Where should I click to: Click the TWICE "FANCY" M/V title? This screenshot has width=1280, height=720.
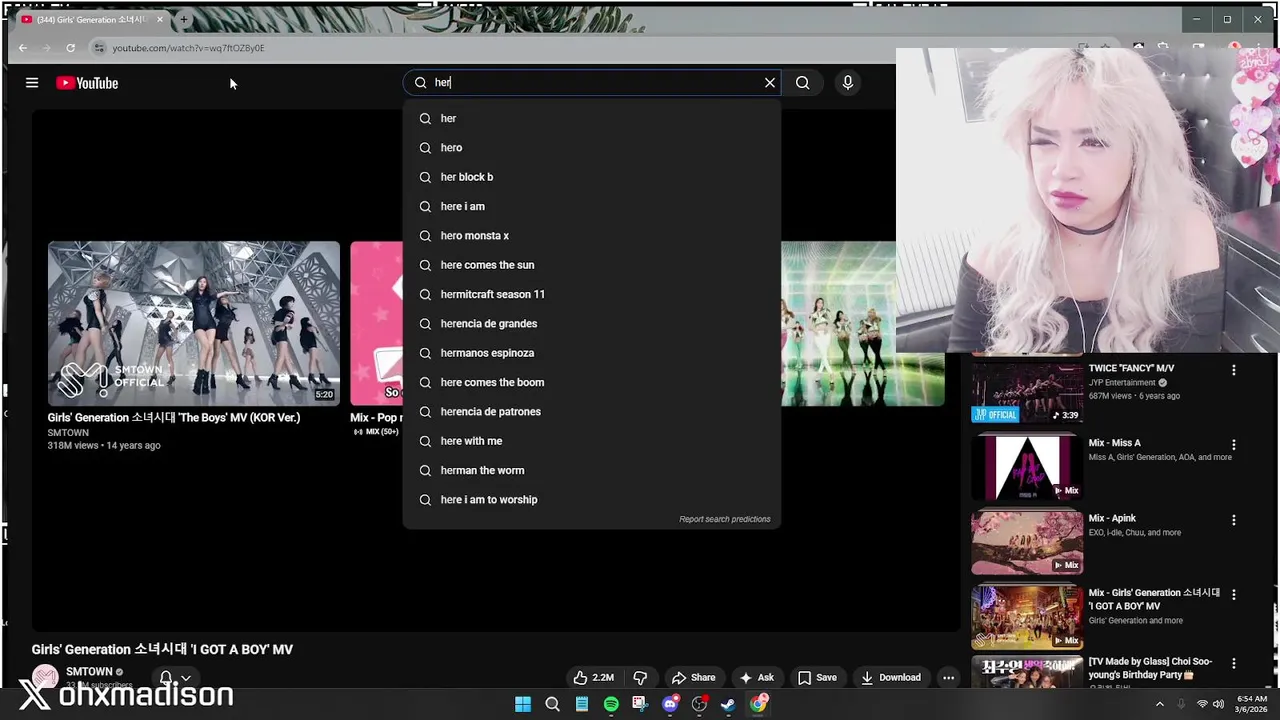[1132, 368]
